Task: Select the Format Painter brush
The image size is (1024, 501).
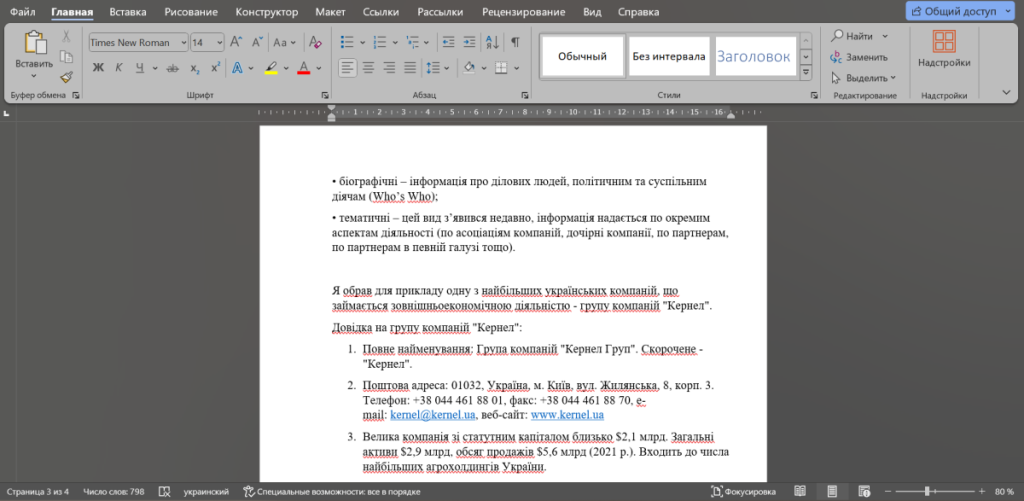Action: pos(66,77)
